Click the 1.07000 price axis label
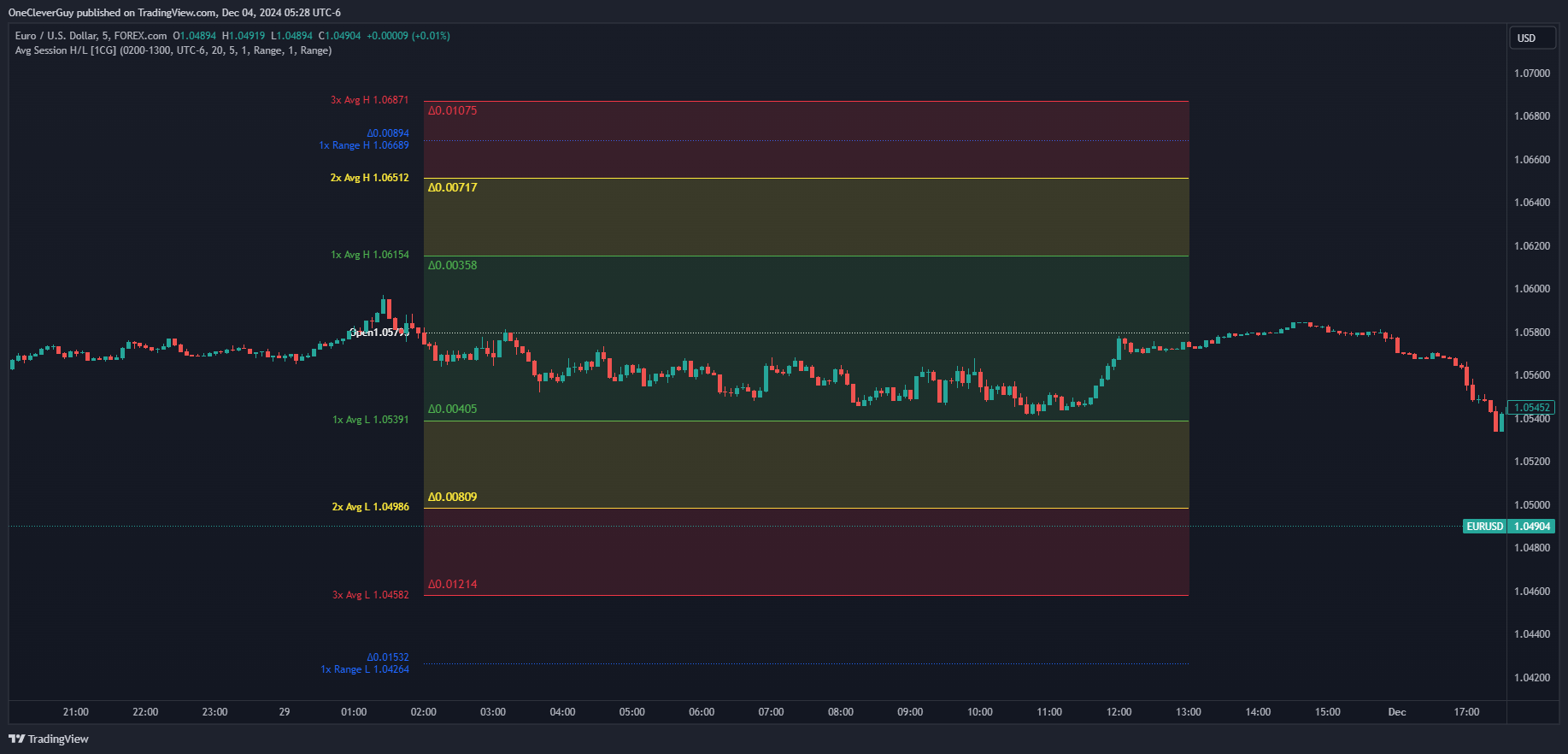 1532,74
